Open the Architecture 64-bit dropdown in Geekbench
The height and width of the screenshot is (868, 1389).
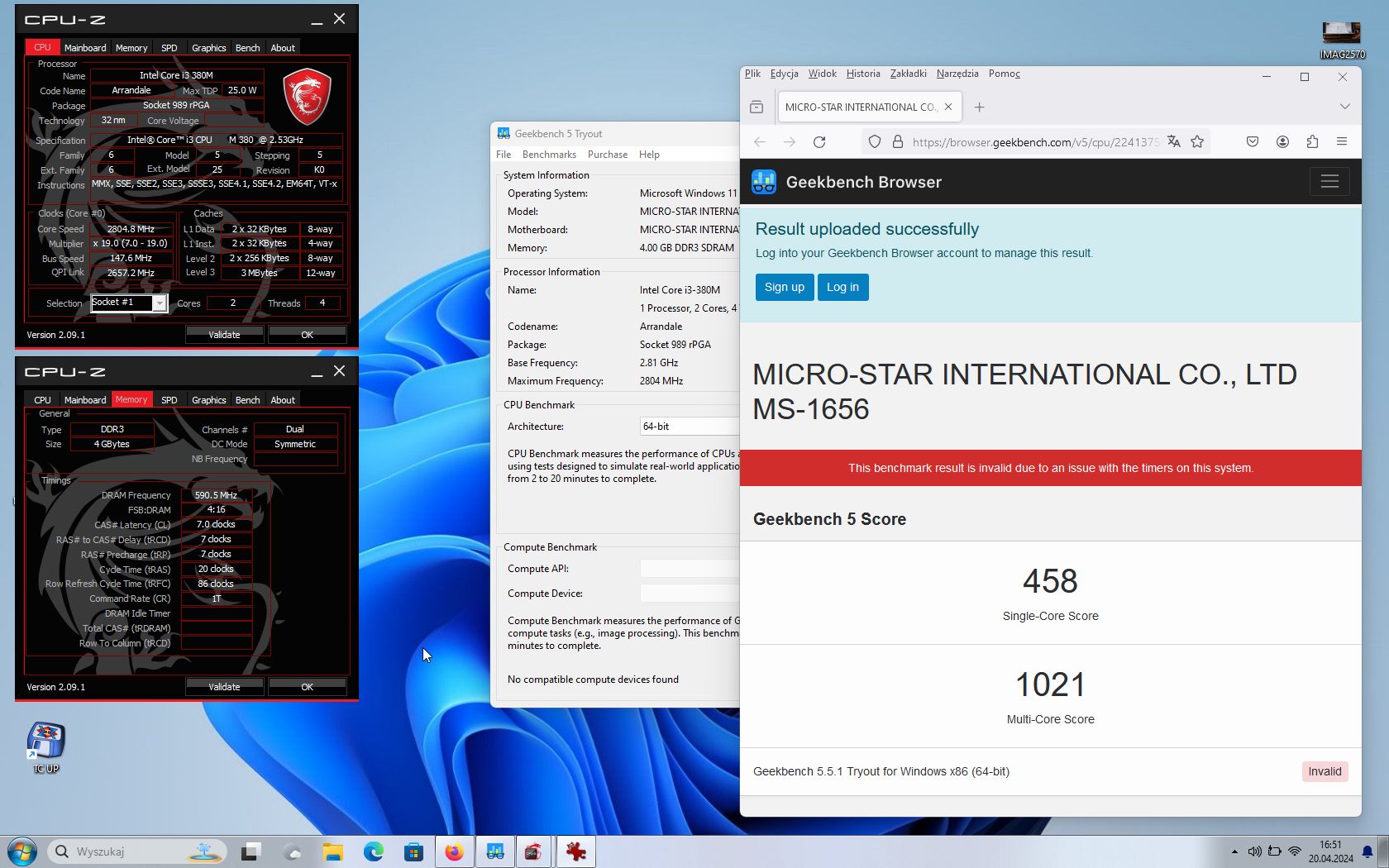pyautogui.click(x=690, y=427)
